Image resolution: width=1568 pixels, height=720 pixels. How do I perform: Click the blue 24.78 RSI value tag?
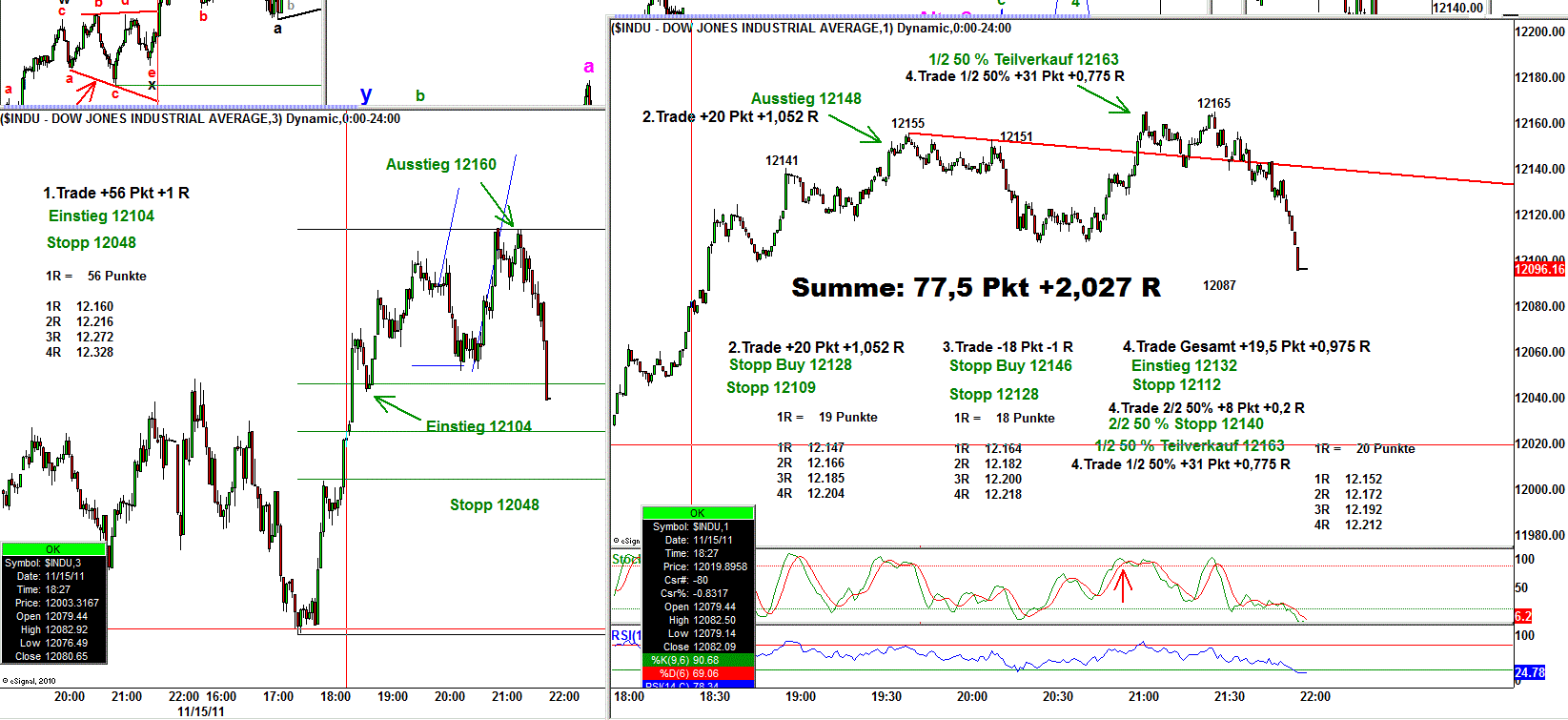coord(1529,672)
